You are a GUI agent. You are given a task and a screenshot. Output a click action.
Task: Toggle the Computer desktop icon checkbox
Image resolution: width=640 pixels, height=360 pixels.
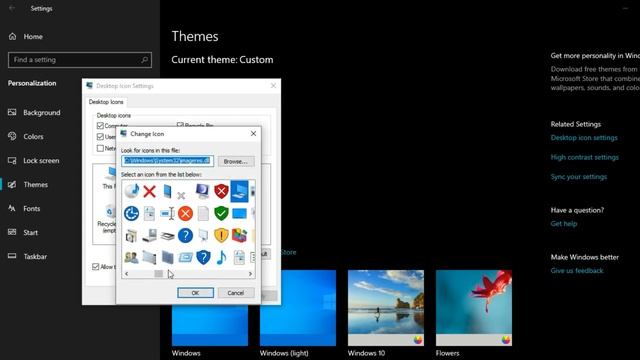(100, 125)
